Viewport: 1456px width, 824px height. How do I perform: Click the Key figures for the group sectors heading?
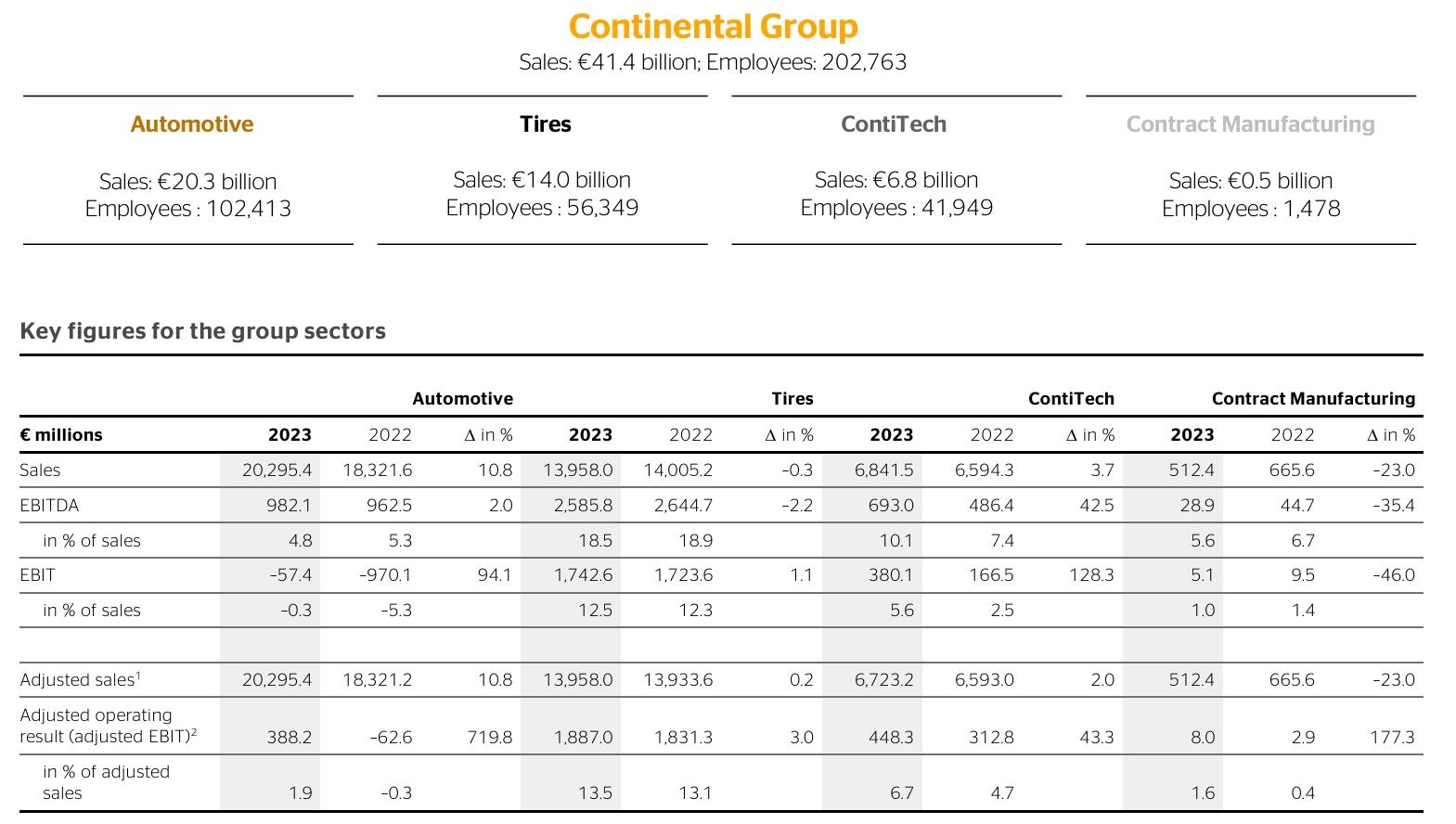click(202, 331)
